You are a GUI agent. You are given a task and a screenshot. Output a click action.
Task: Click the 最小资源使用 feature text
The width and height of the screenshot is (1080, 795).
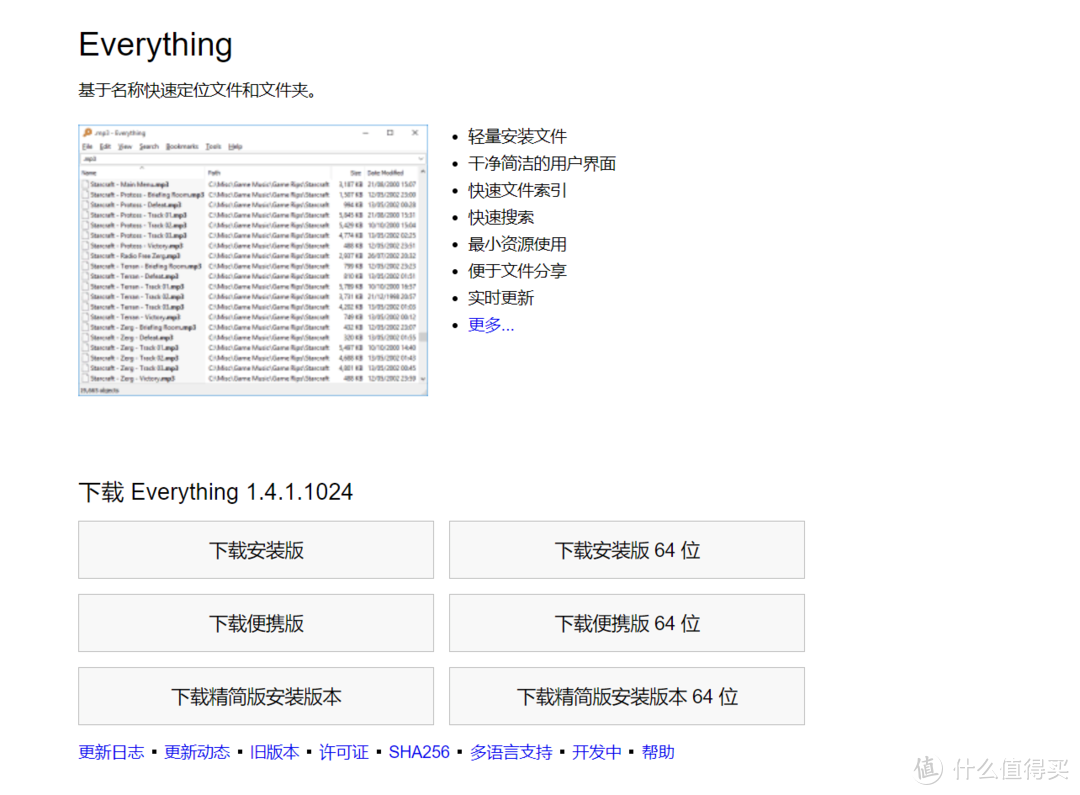(517, 244)
